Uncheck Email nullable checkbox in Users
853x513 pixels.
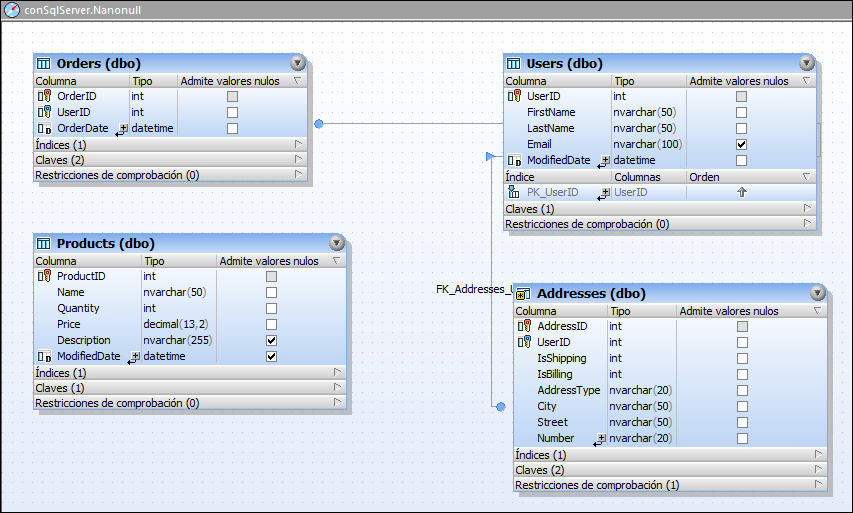coord(741,144)
